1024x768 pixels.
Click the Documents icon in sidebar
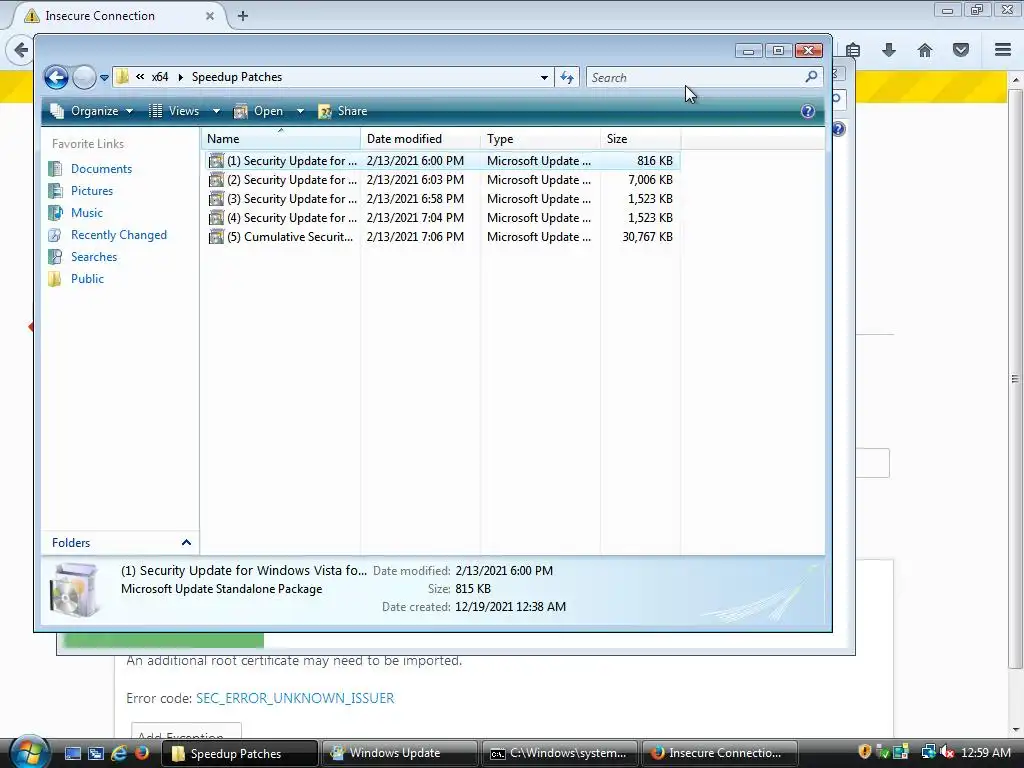(x=56, y=169)
